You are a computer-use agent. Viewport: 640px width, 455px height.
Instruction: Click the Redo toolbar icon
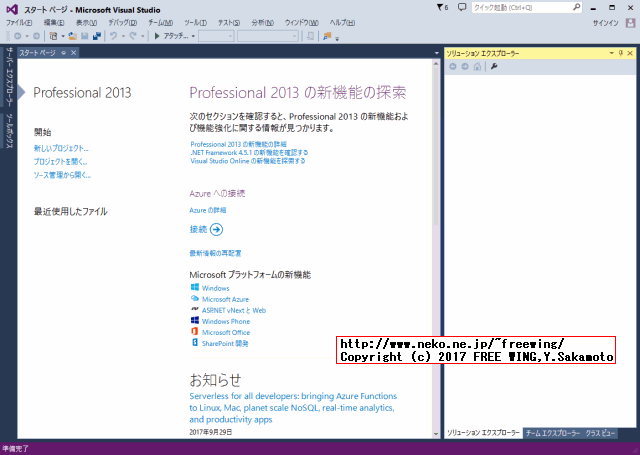[133, 36]
